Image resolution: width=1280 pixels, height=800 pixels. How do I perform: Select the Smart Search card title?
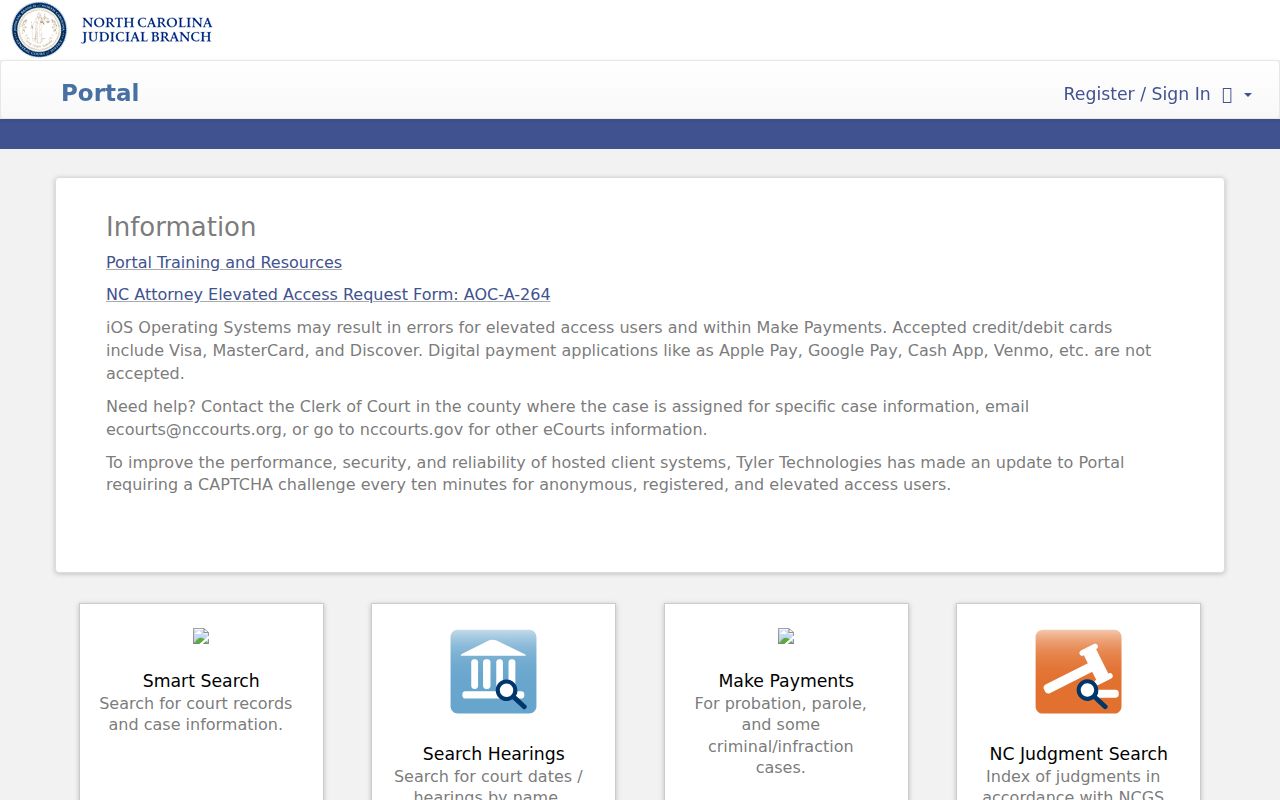point(201,681)
